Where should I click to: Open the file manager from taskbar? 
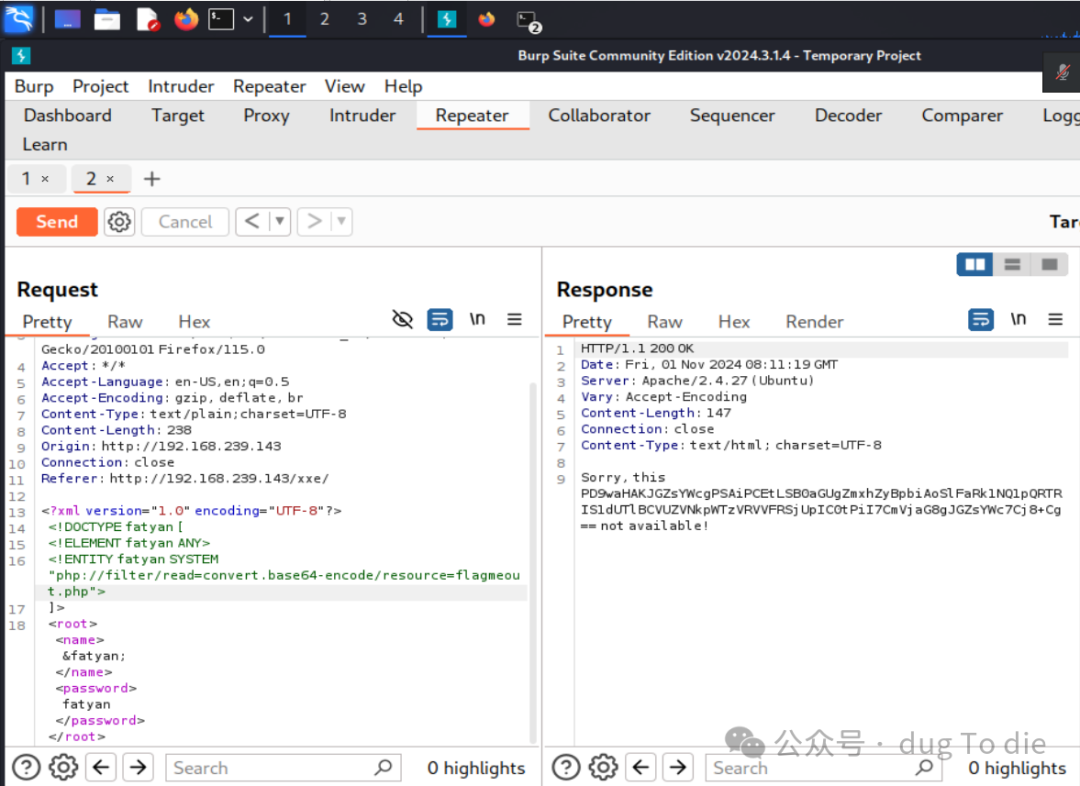click(107, 20)
